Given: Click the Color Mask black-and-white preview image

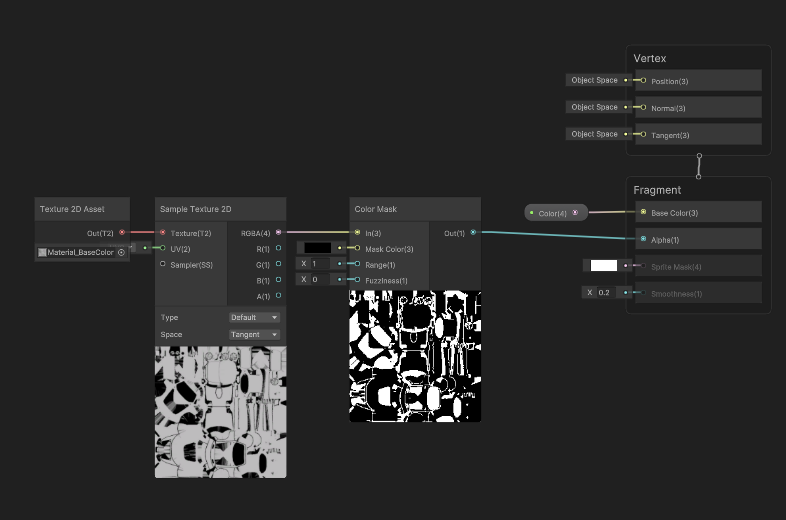Looking at the screenshot, I should [415, 356].
